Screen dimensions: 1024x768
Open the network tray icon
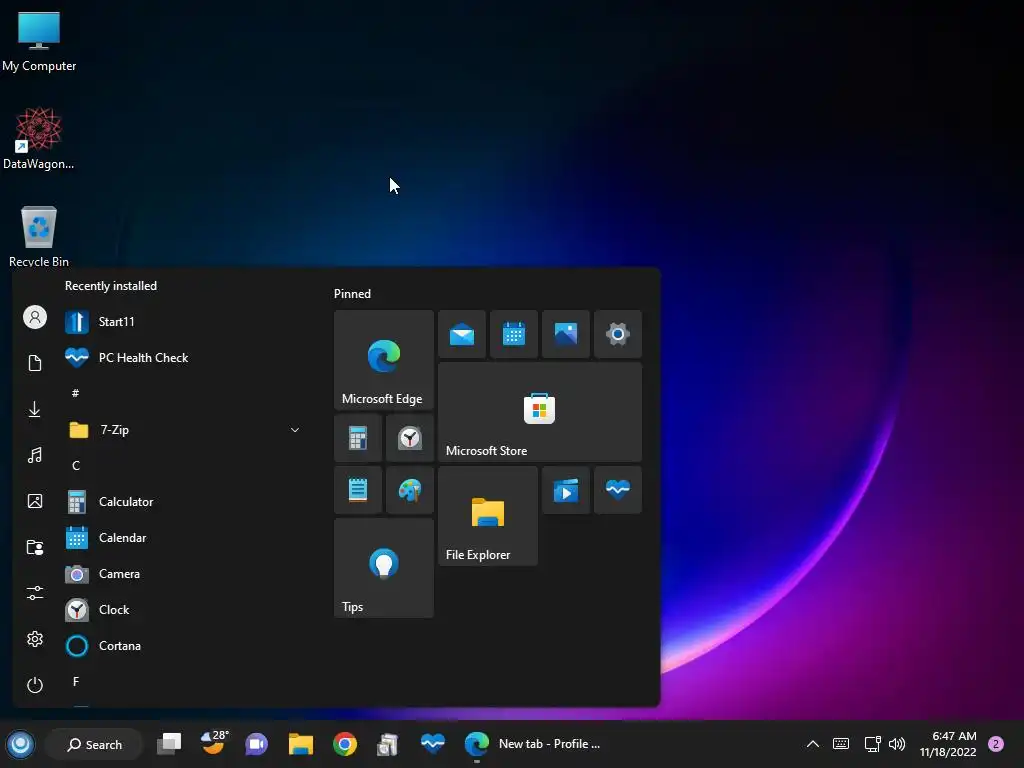tap(872, 744)
